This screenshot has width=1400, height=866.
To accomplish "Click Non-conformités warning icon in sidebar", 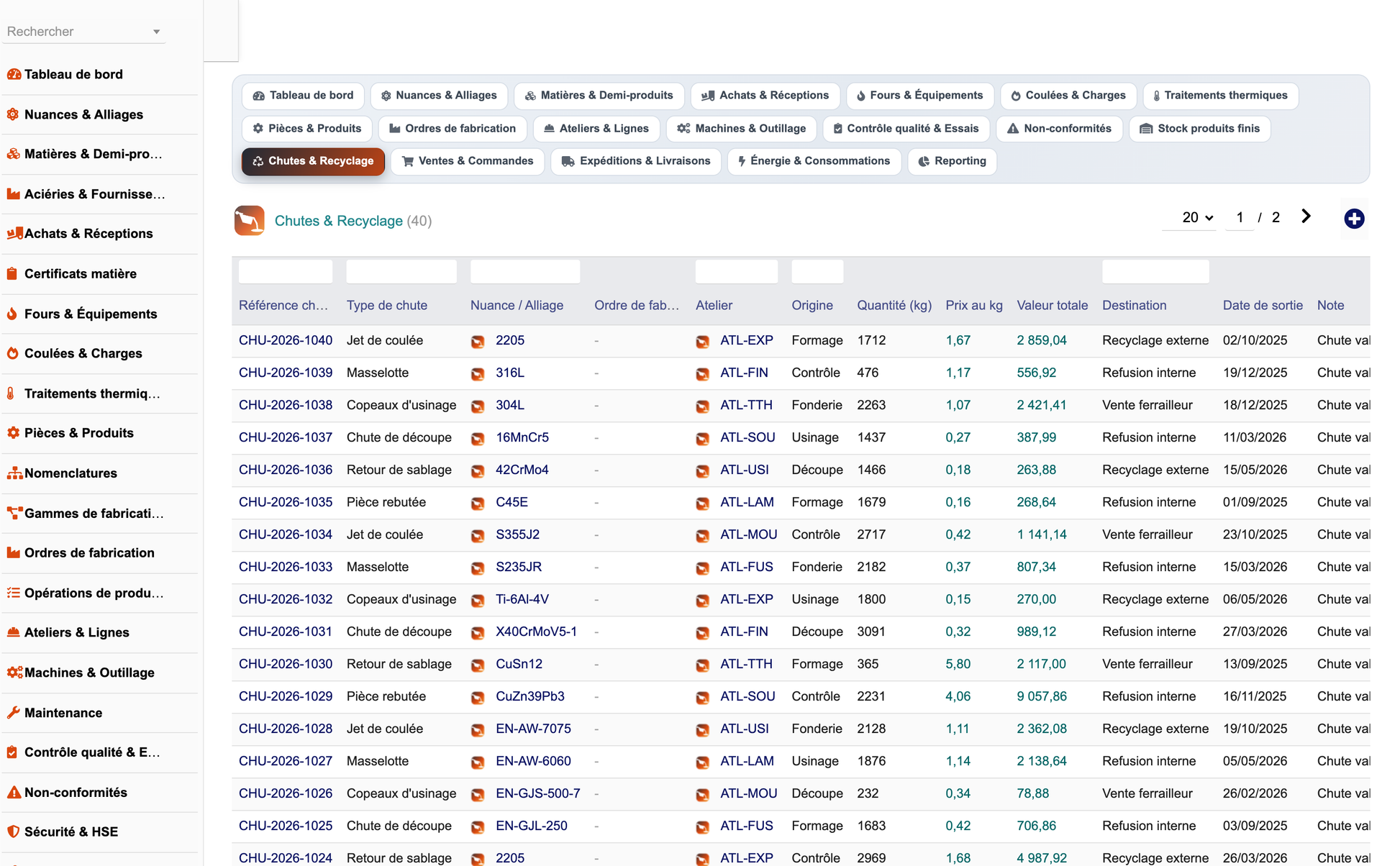I will pos(13,792).
